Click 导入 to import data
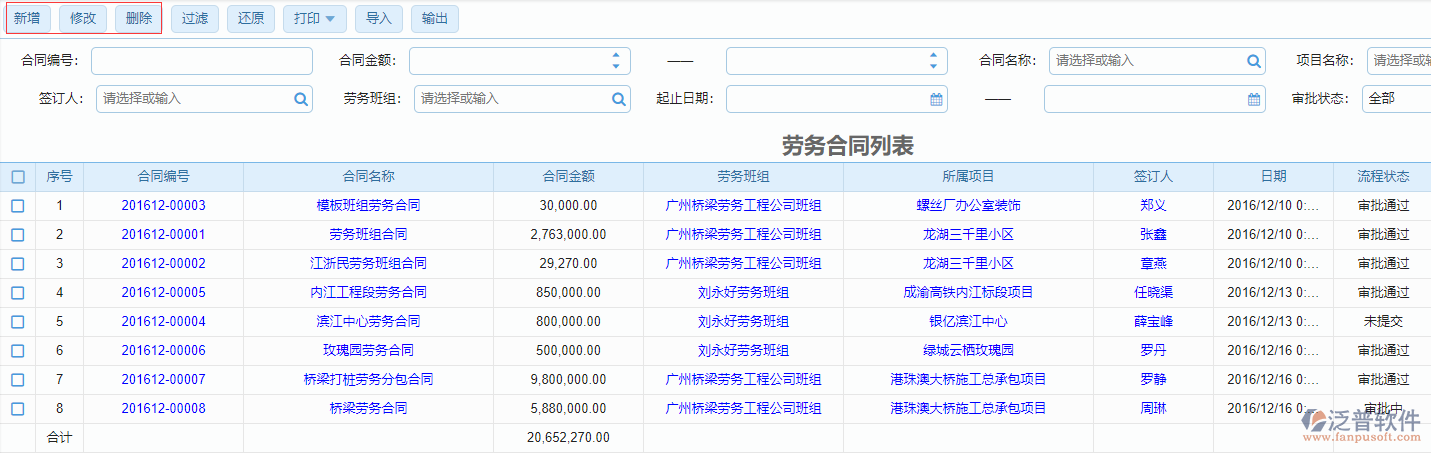The width and height of the screenshot is (1431, 453). point(379,18)
